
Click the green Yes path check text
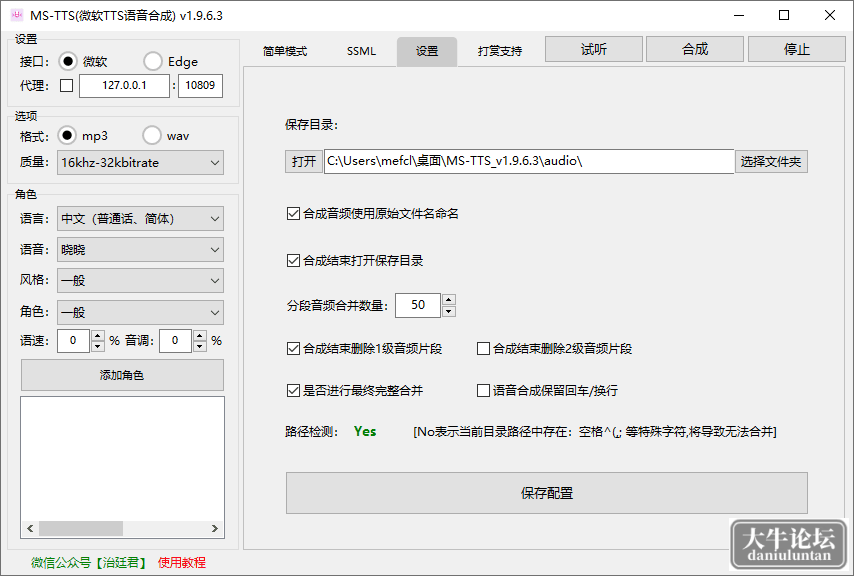pyautogui.click(x=365, y=432)
